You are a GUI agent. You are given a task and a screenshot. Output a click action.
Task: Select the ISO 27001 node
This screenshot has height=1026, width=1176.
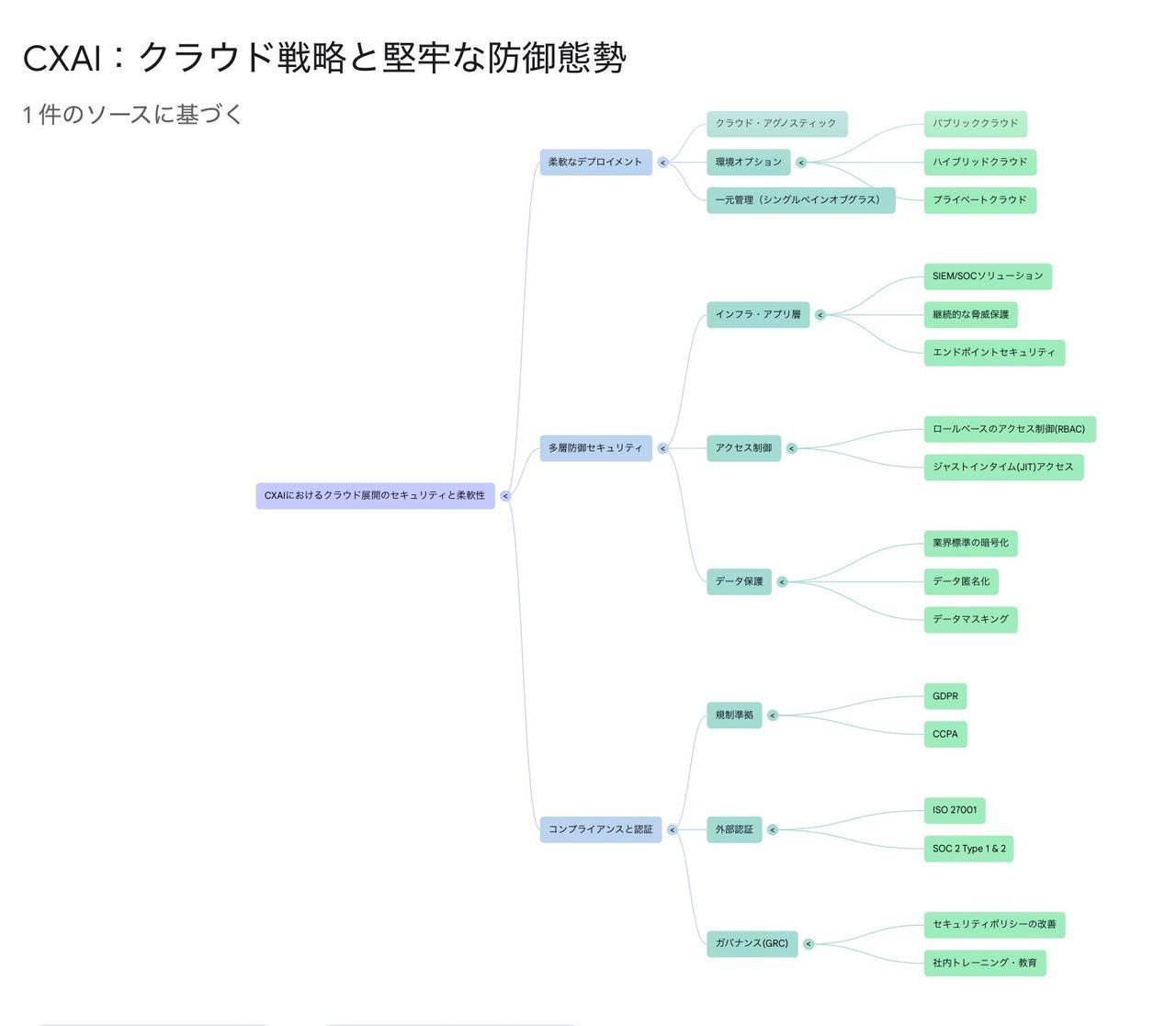(x=955, y=810)
